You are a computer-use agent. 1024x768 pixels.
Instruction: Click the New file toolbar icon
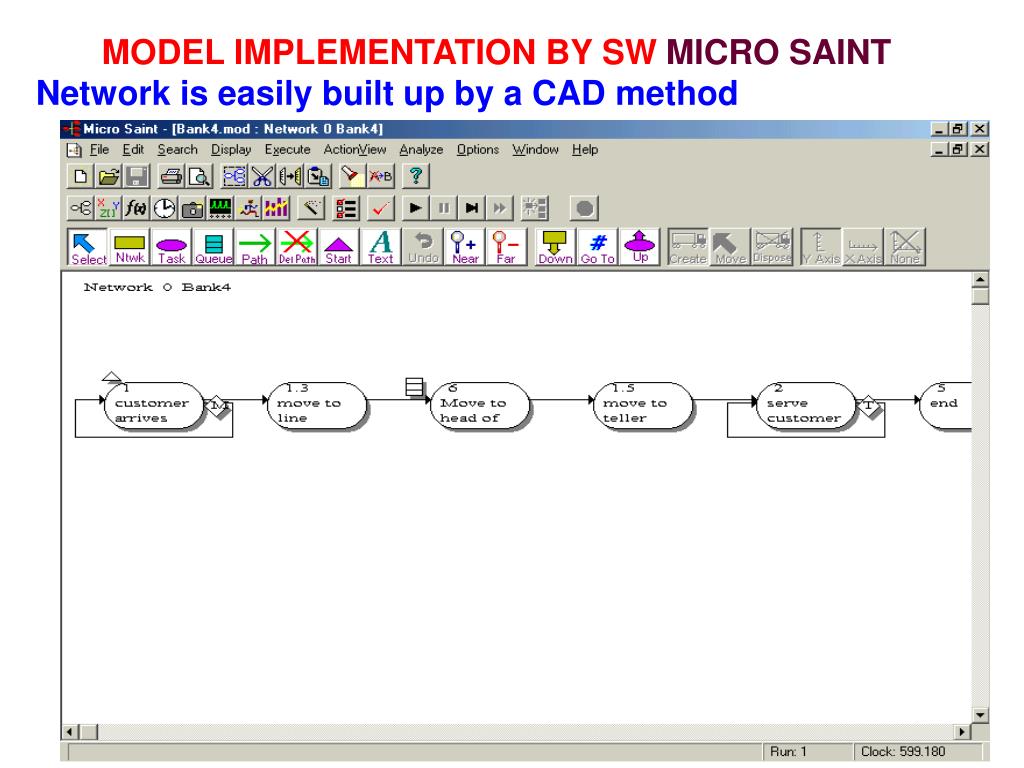(x=80, y=176)
